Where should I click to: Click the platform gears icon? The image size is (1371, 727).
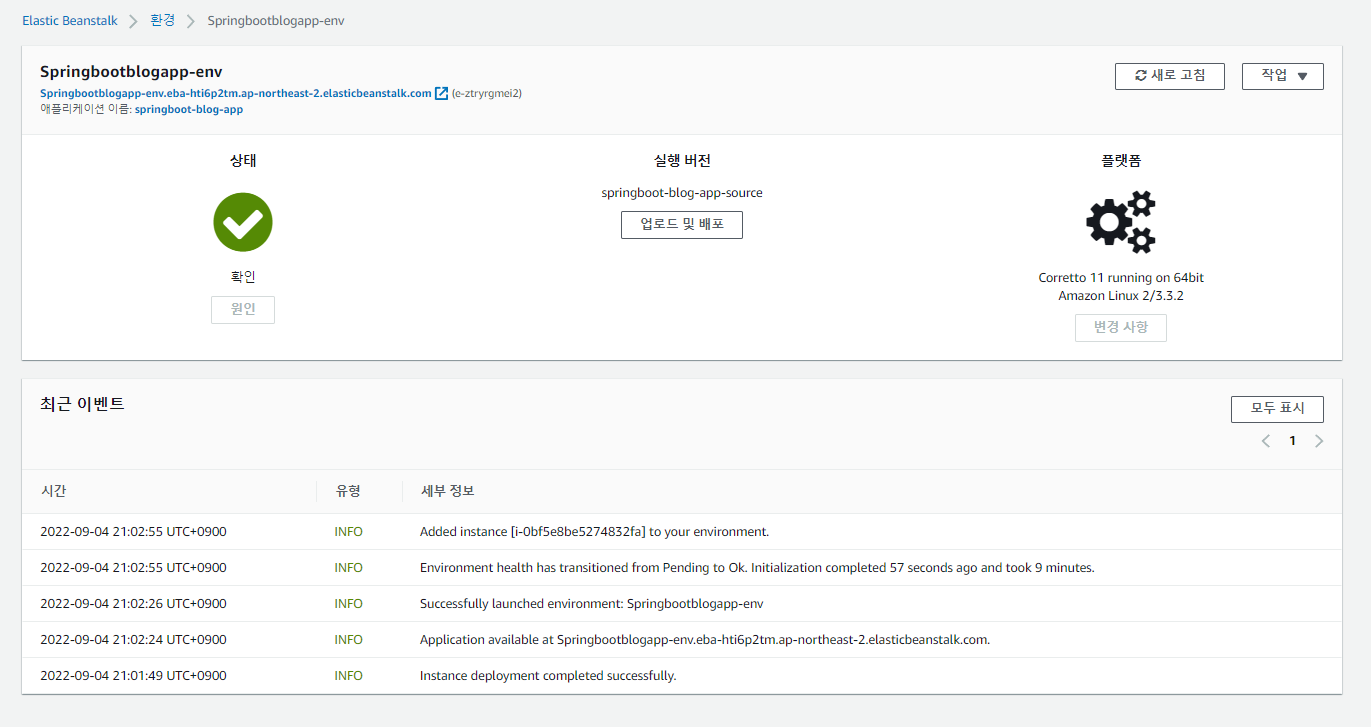point(1121,222)
